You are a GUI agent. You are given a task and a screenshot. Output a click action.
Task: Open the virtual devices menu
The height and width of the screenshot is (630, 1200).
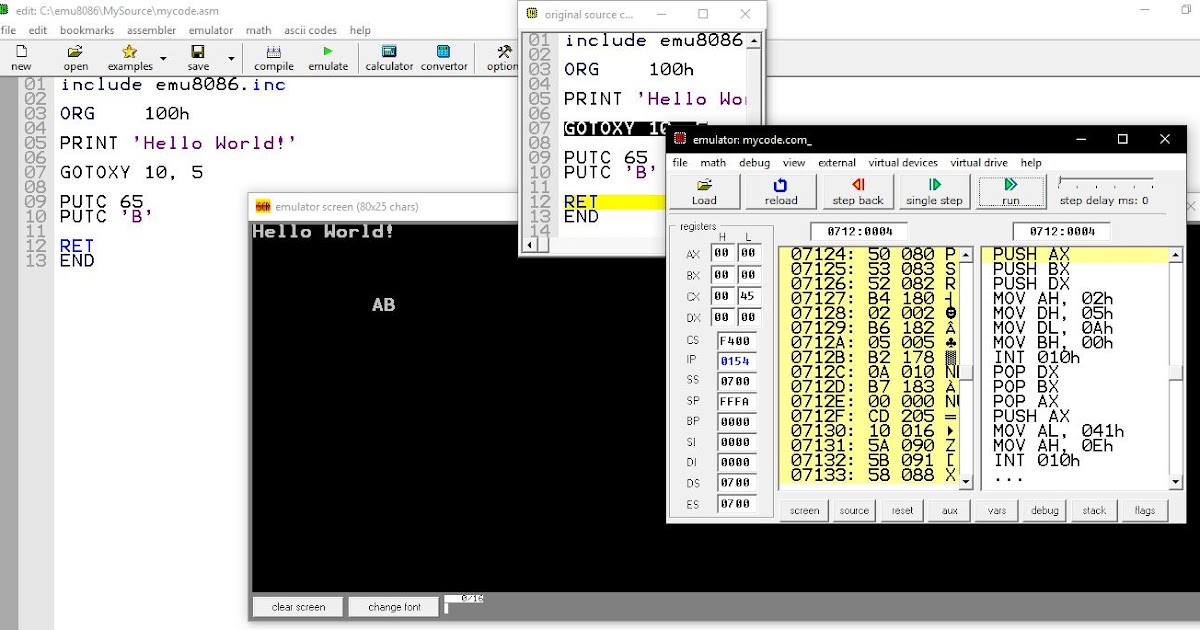(904, 162)
